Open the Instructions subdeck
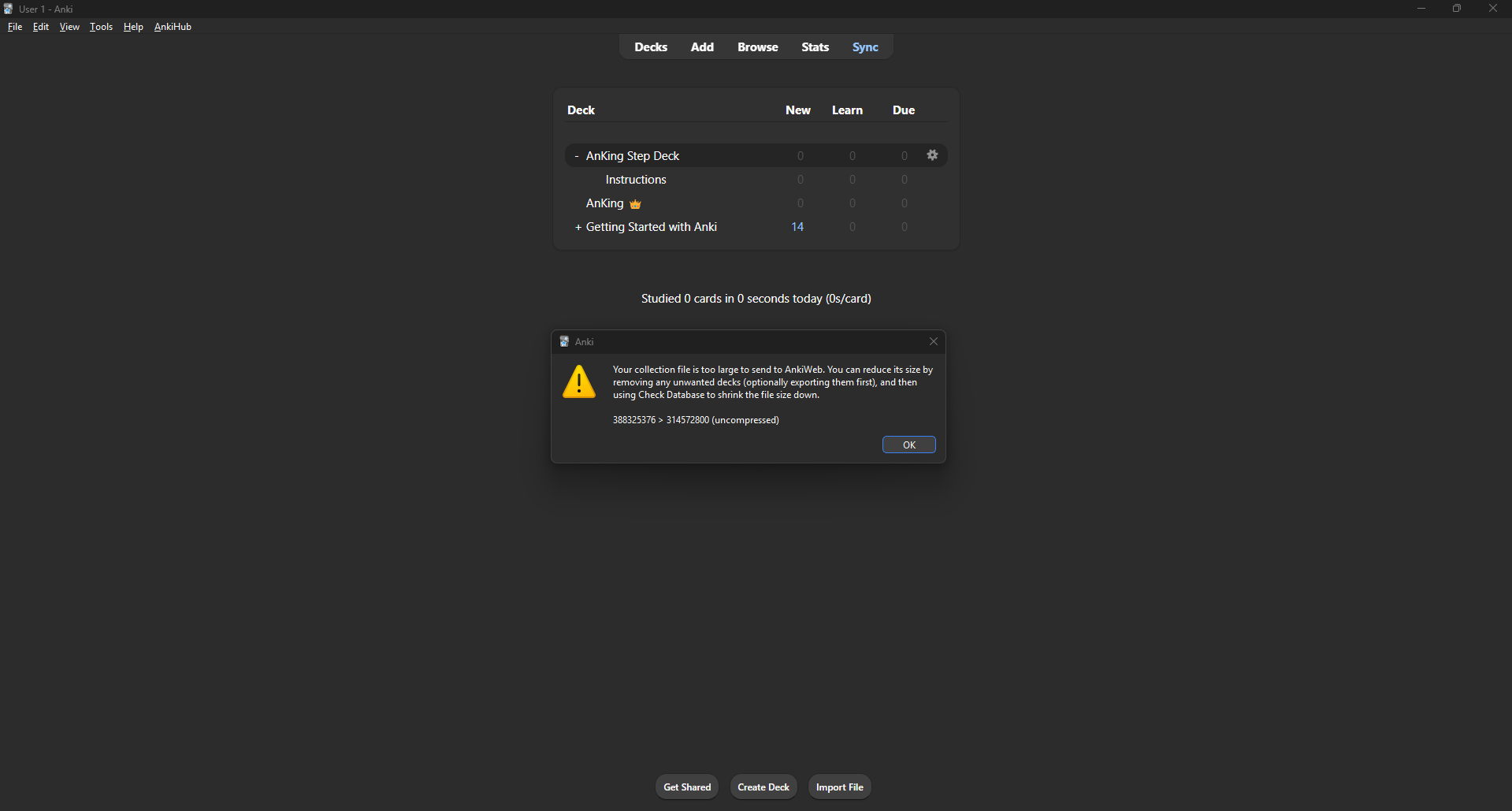The image size is (1512, 811). [x=636, y=180]
